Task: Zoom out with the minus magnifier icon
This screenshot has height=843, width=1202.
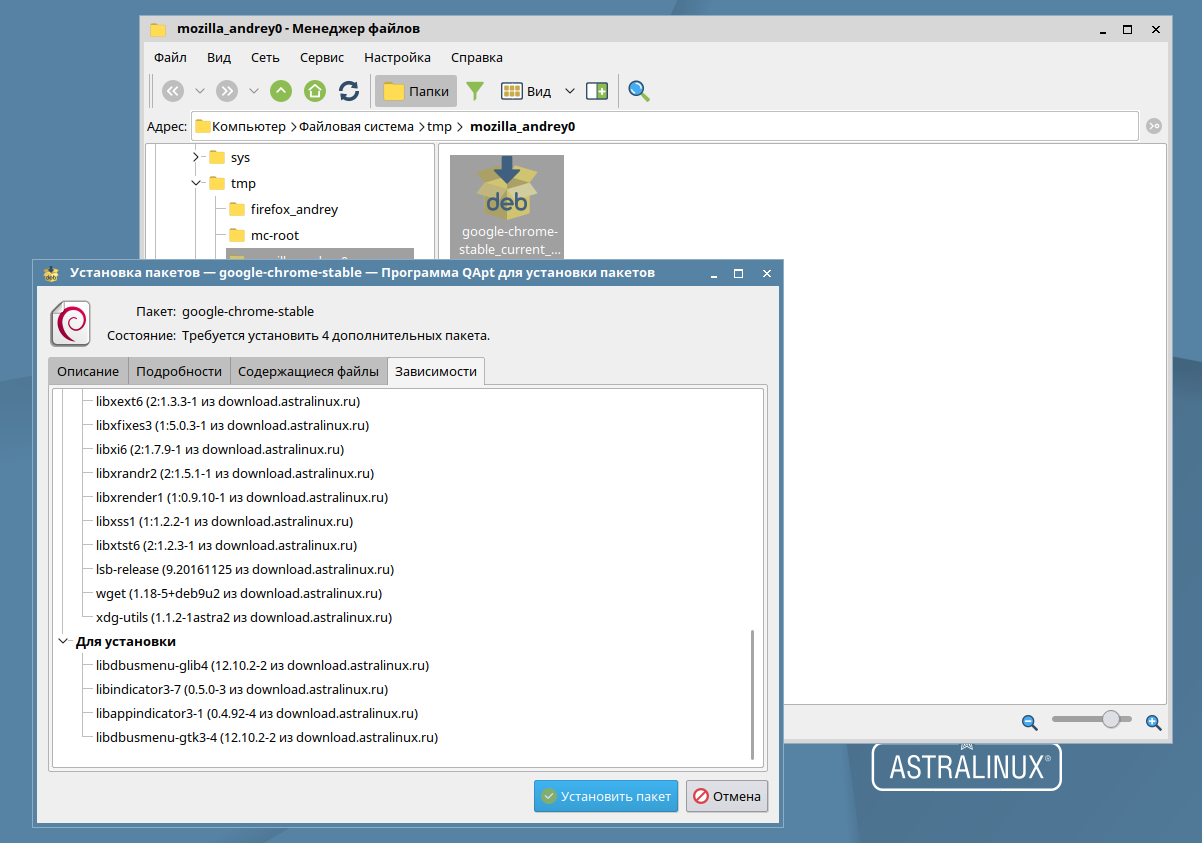Action: coord(1029,721)
